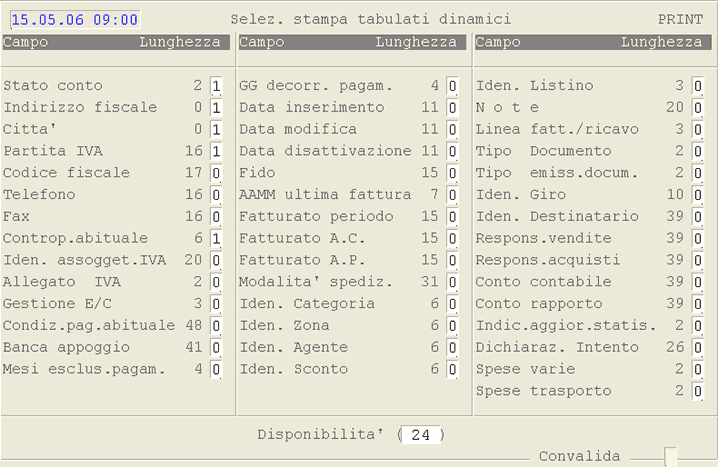This screenshot has width=718, height=467.
Task: Select the Linea fatt./ricavo flag field
Action: tap(697, 130)
